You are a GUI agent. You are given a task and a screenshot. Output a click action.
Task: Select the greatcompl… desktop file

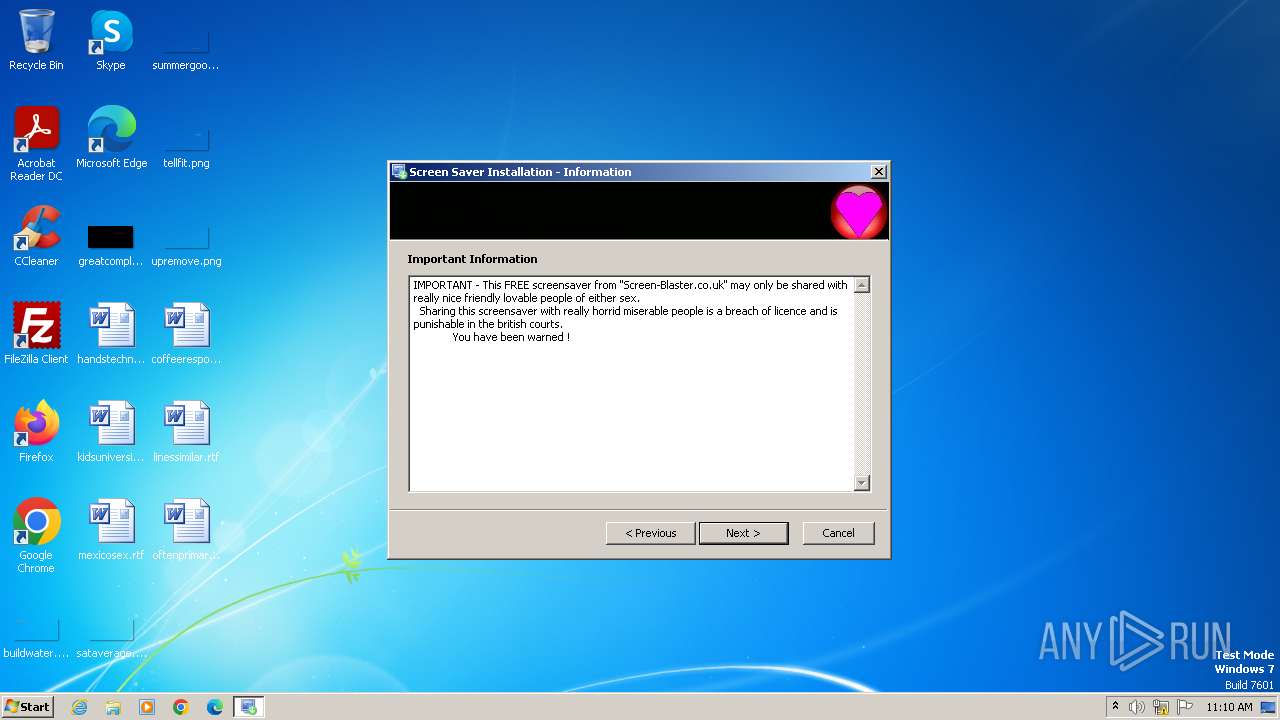click(111, 245)
